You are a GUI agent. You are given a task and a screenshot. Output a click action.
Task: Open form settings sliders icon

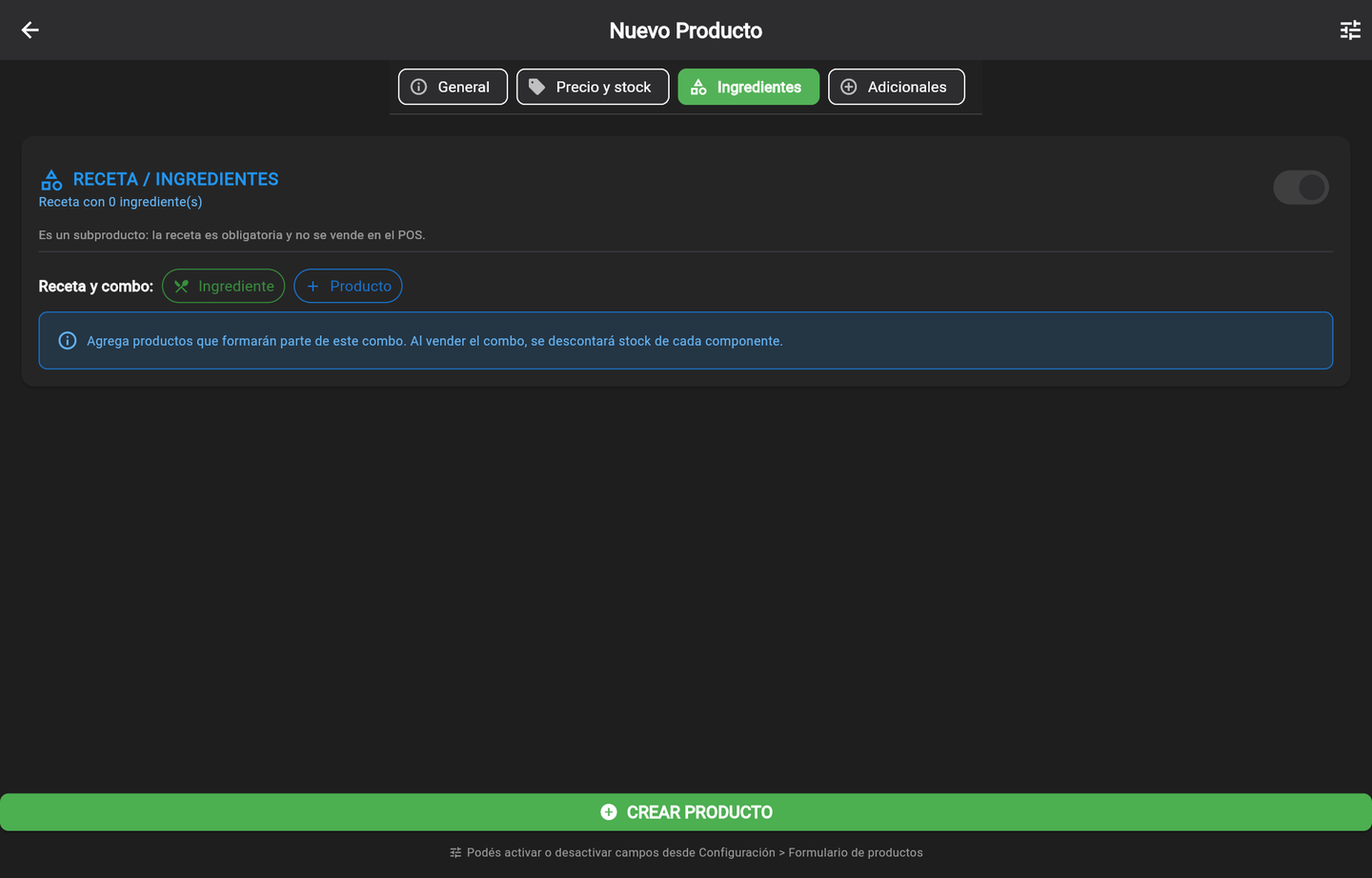pos(1350,30)
